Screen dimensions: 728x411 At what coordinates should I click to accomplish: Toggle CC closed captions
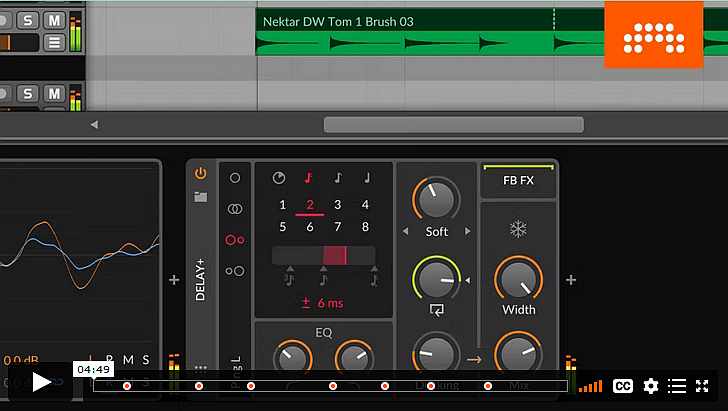pos(623,386)
